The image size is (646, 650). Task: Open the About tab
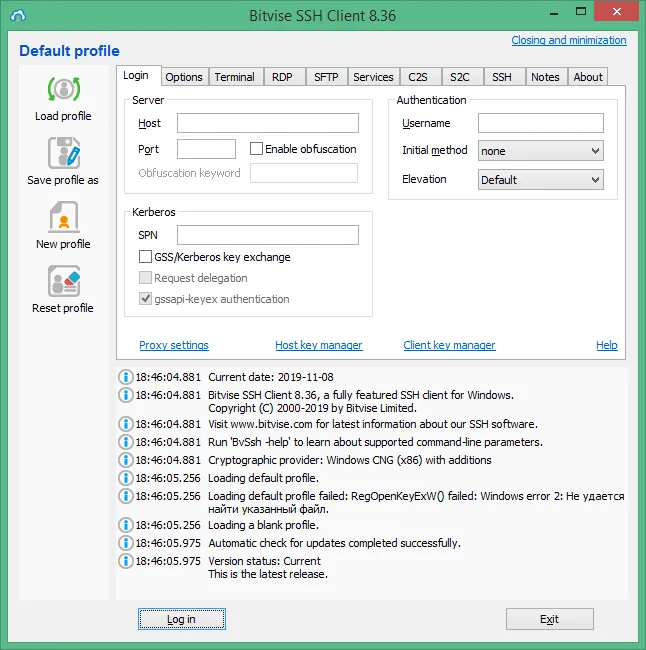point(588,77)
